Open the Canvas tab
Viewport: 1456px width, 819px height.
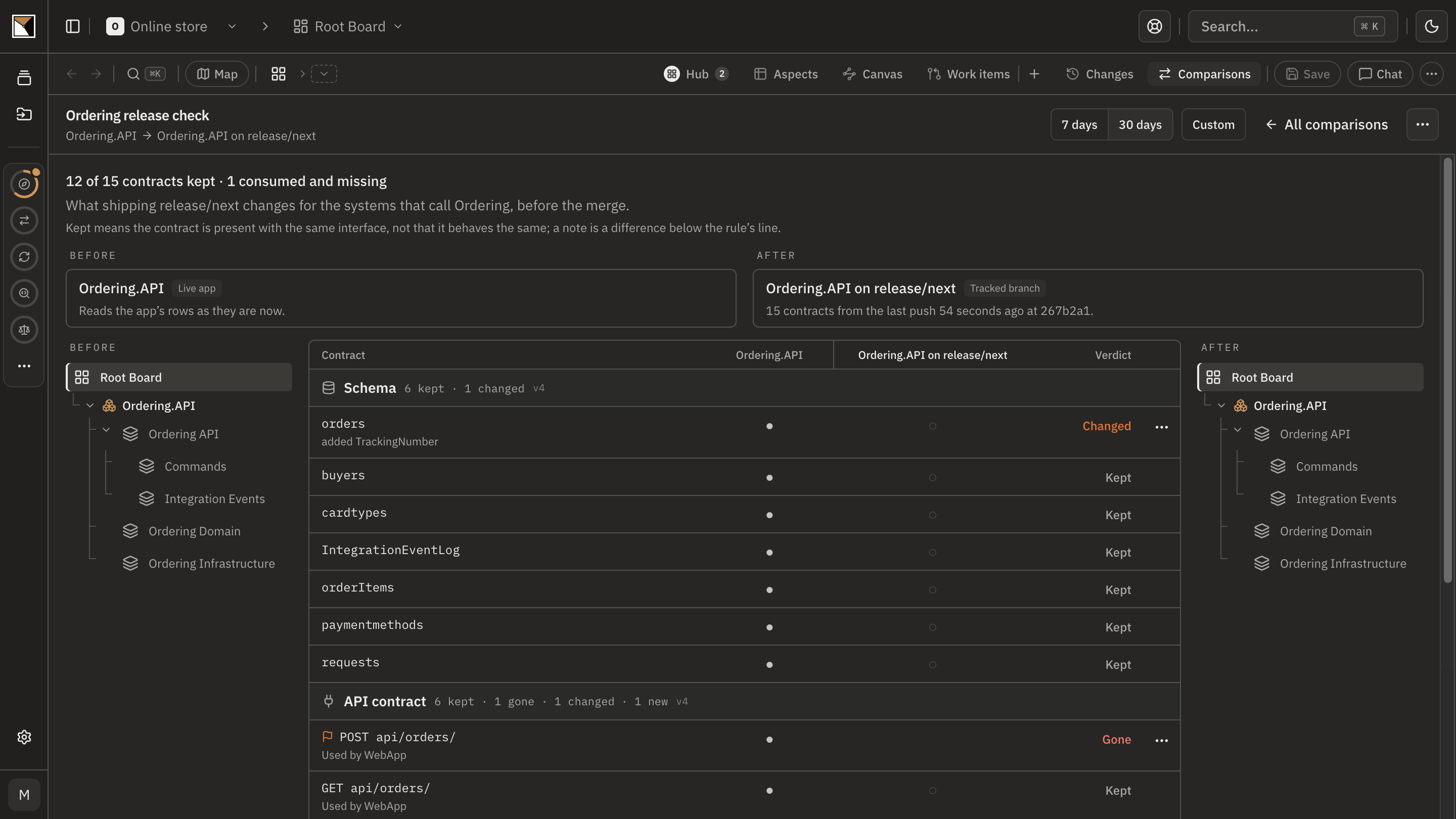[x=872, y=74]
